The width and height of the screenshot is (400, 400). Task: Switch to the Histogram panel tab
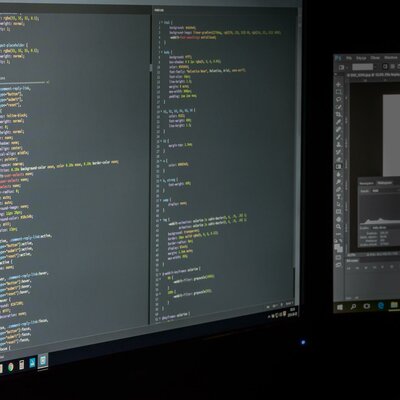click(x=385, y=183)
